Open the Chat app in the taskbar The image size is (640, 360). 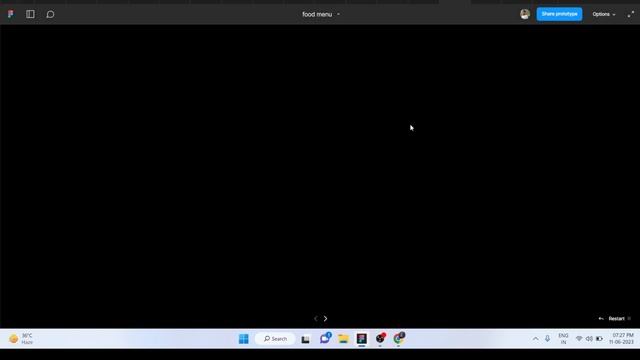click(325, 338)
